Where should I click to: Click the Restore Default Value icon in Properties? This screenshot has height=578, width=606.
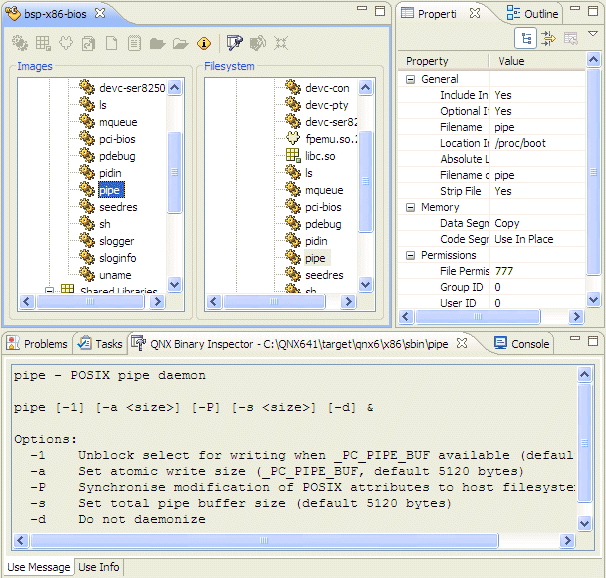point(571,38)
